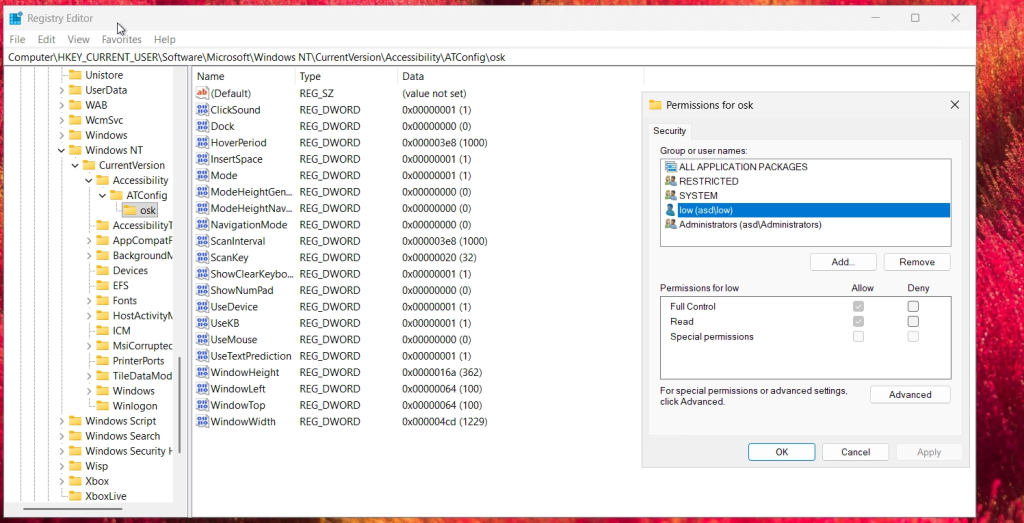Click the Add... button
The height and width of the screenshot is (523, 1024).
click(x=842, y=262)
